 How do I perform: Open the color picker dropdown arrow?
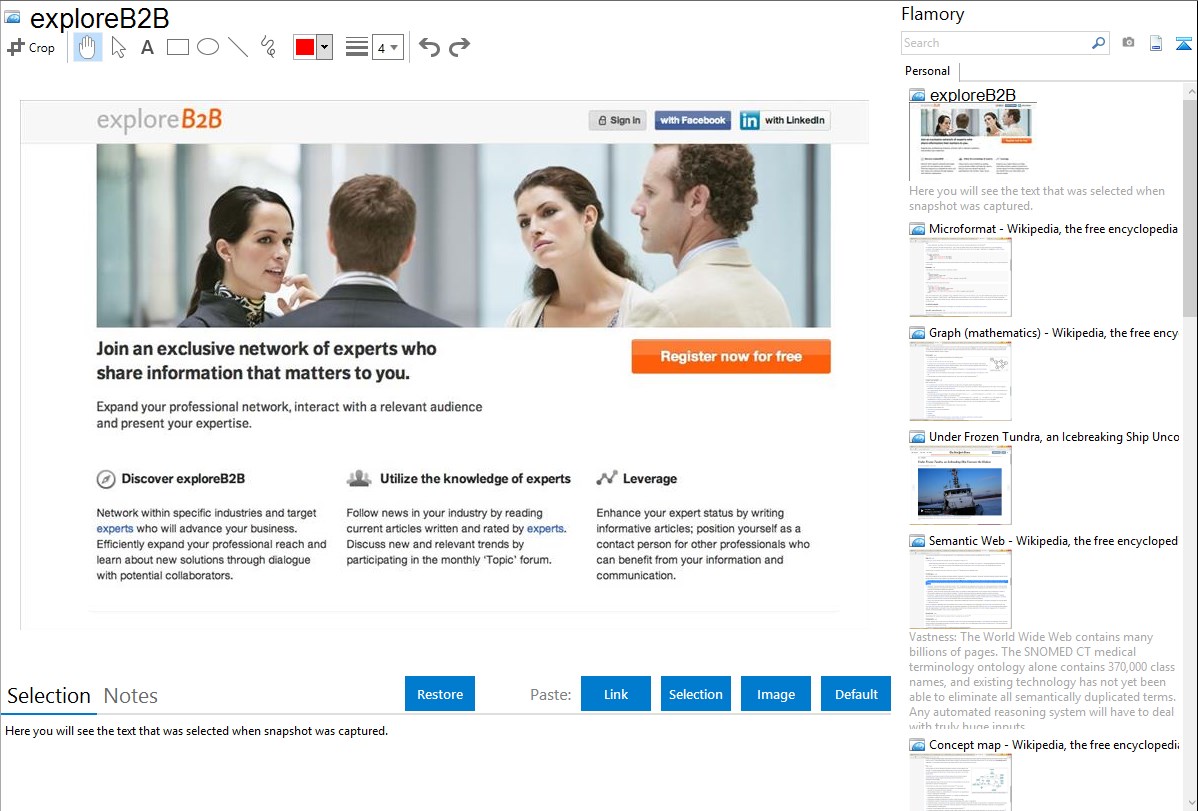(x=325, y=47)
